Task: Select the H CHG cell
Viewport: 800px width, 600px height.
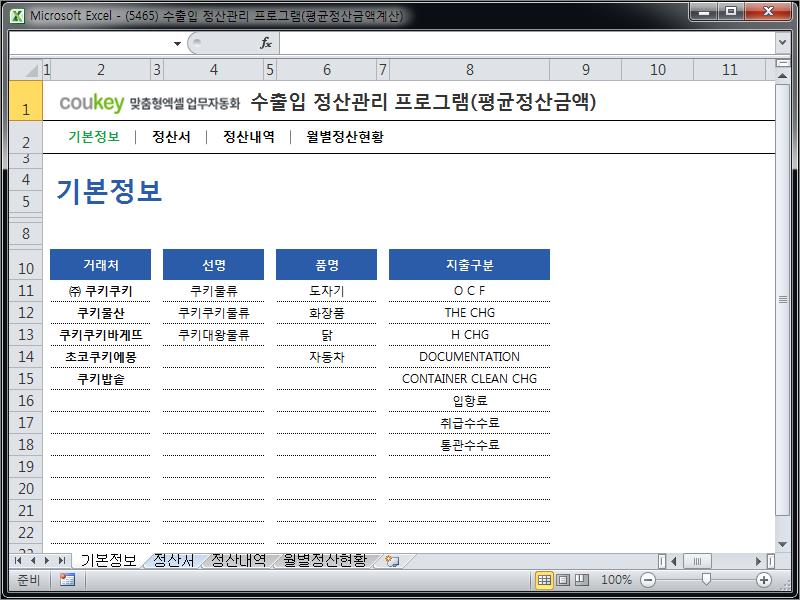Action: click(x=469, y=335)
